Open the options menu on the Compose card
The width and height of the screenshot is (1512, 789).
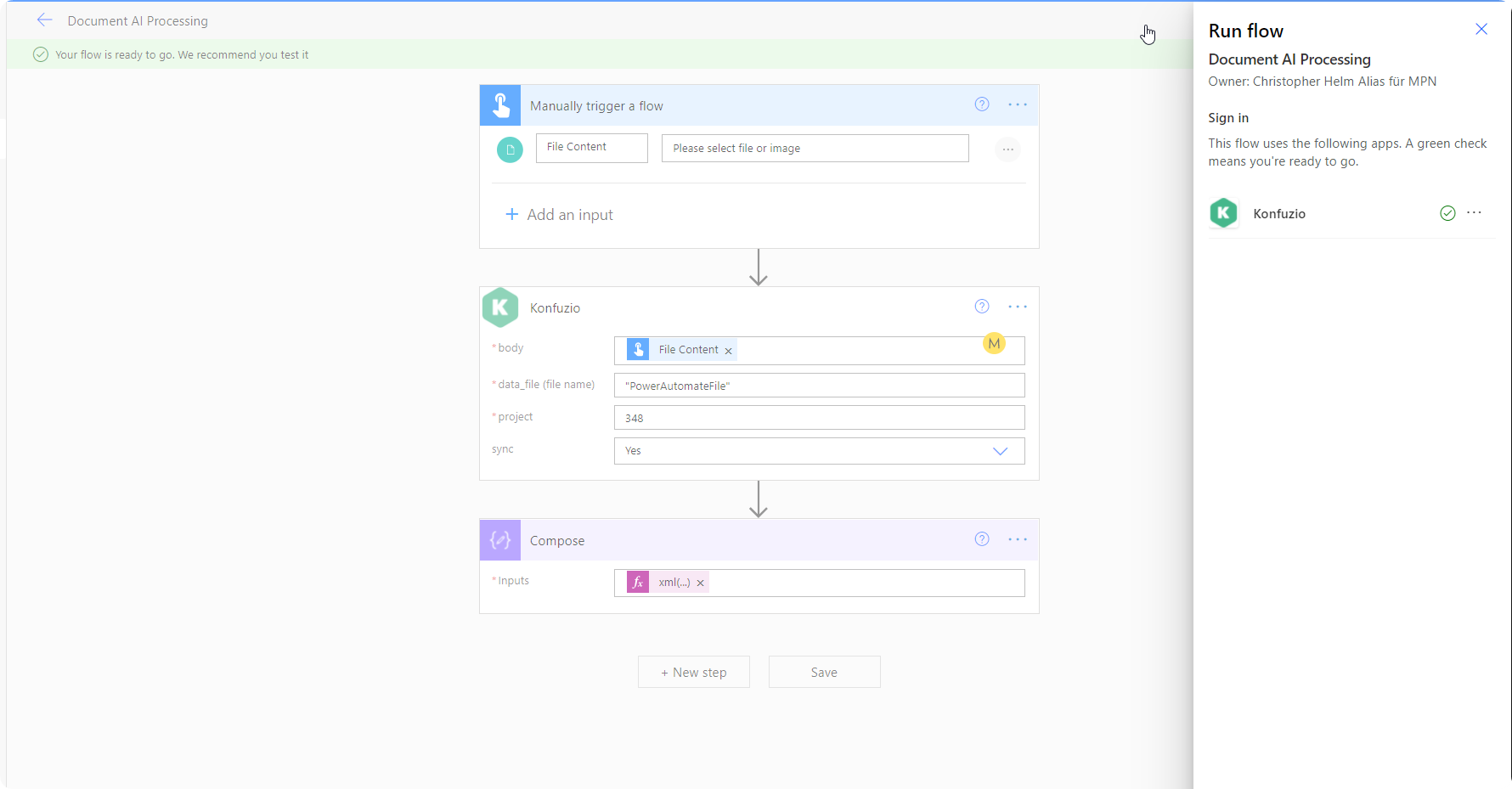1017,538
